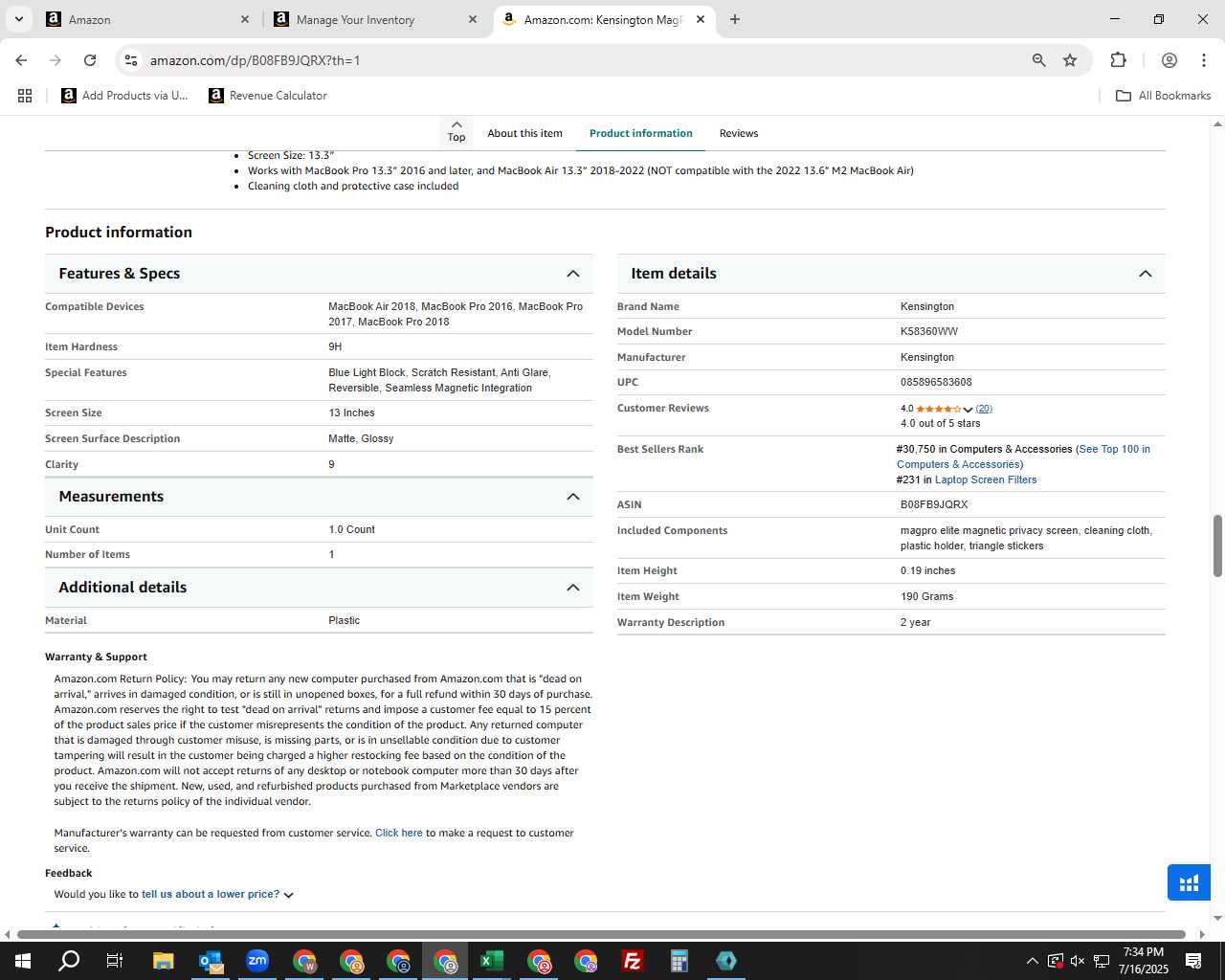Show hidden system tray icons
Image resolution: width=1225 pixels, height=980 pixels.
pyautogui.click(x=1032, y=961)
